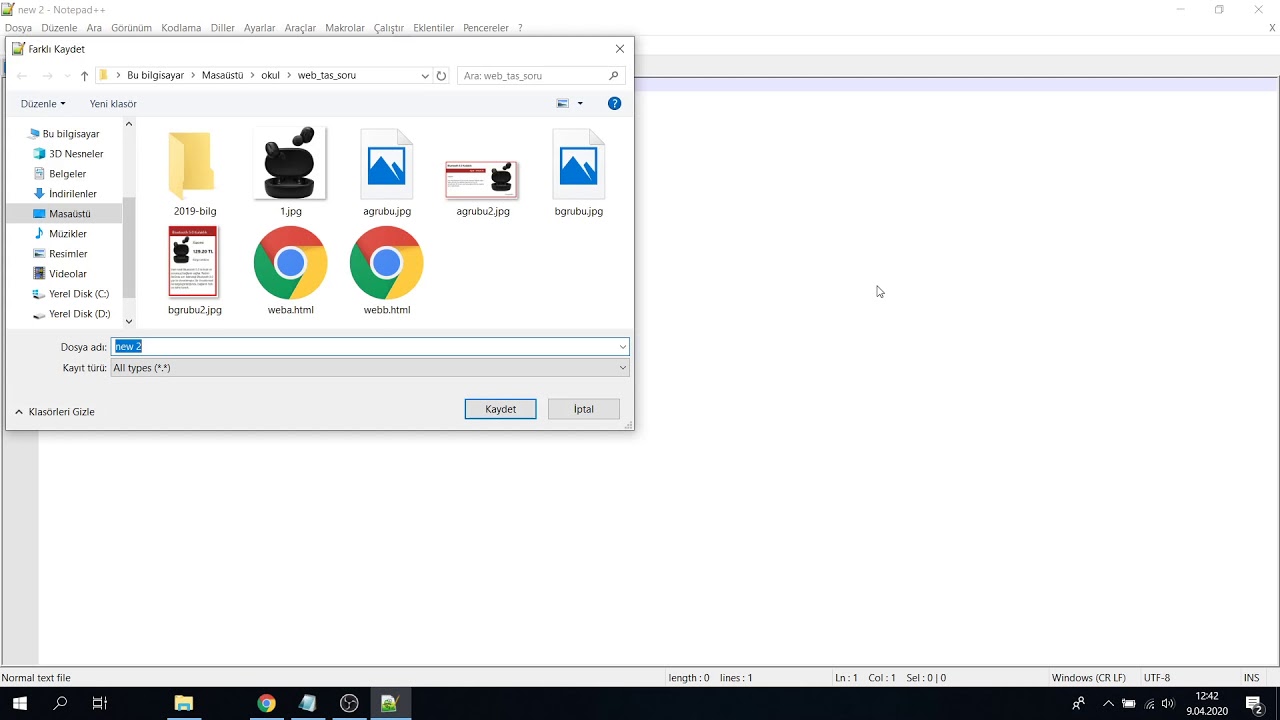This screenshot has width=1280, height=720.
Task: Open the Eklentiler menu in Notepad++
Action: coord(433,28)
